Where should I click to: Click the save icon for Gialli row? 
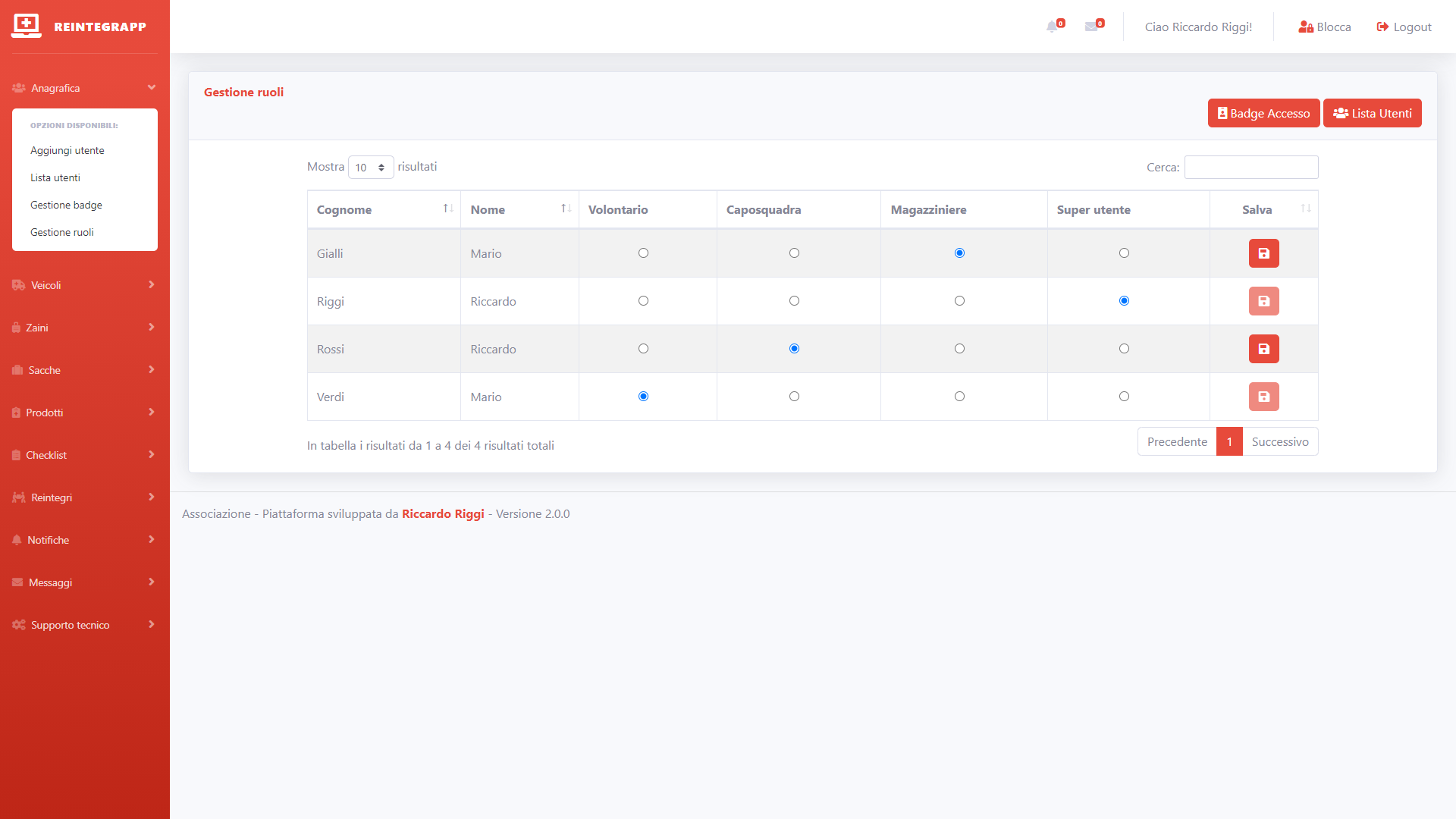click(x=1263, y=253)
